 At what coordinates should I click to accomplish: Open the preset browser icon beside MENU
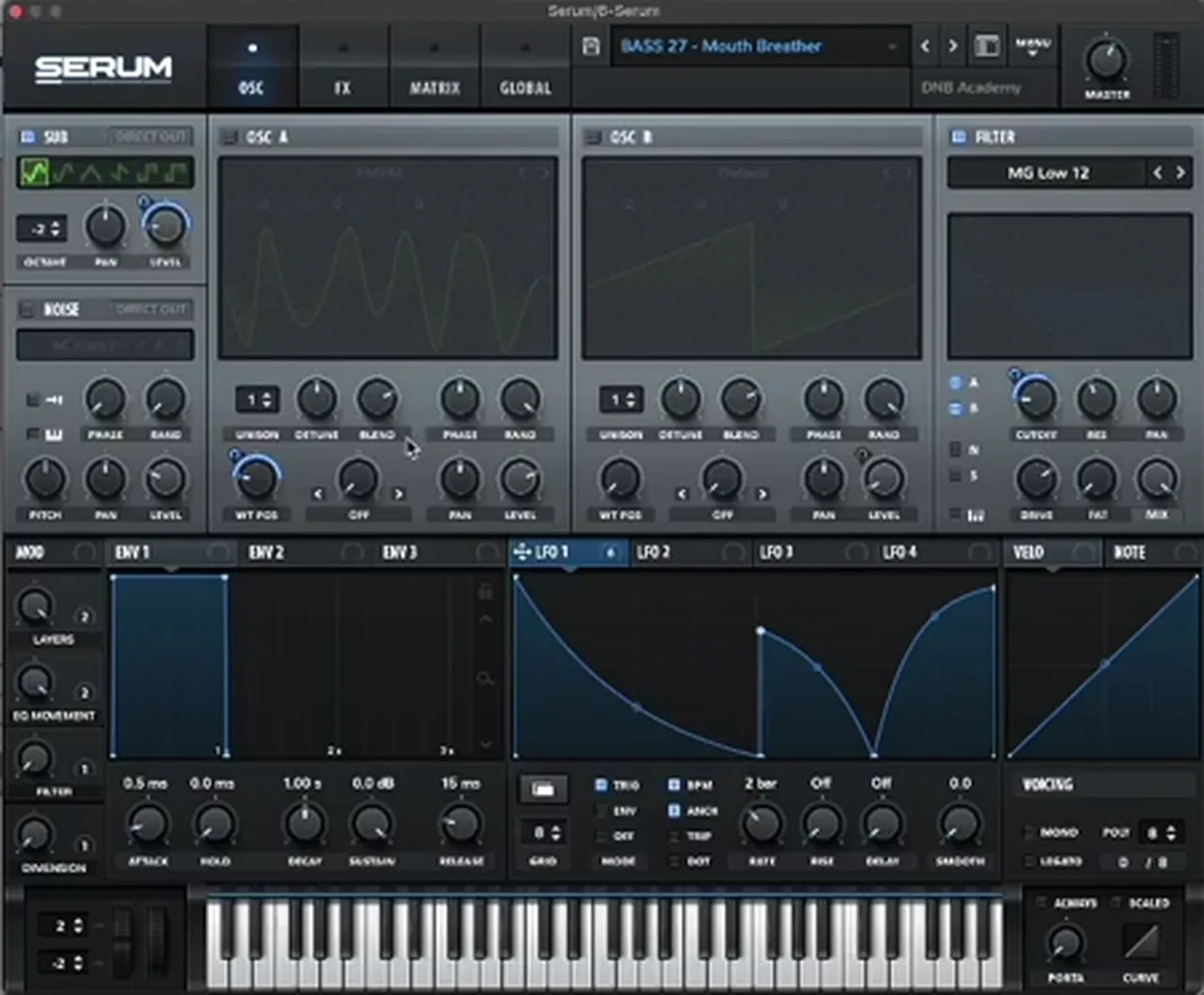tap(987, 46)
